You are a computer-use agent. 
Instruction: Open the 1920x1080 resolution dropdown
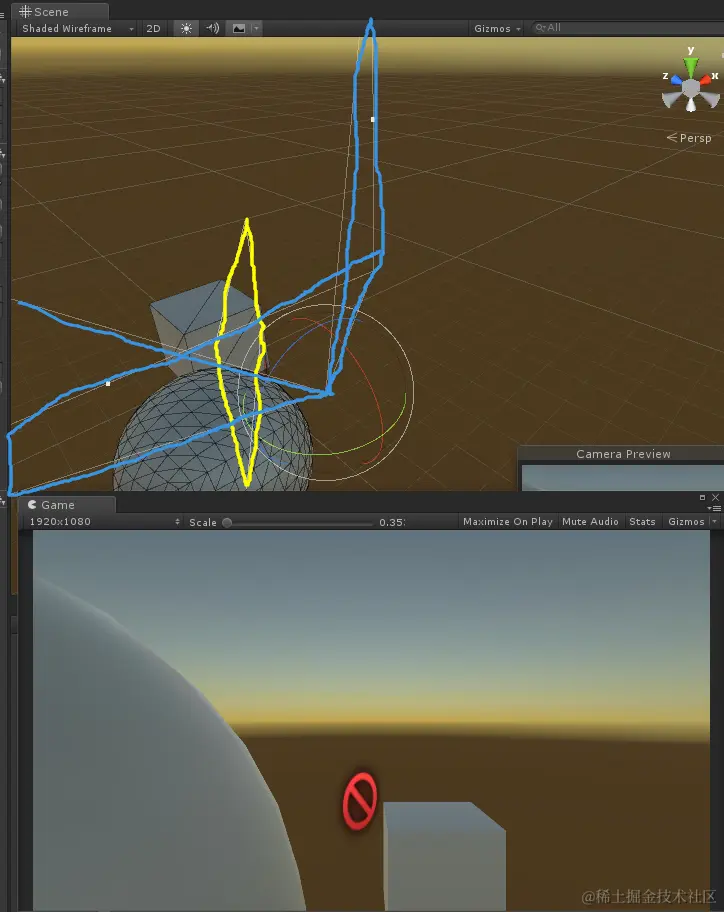[x=104, y=522]
